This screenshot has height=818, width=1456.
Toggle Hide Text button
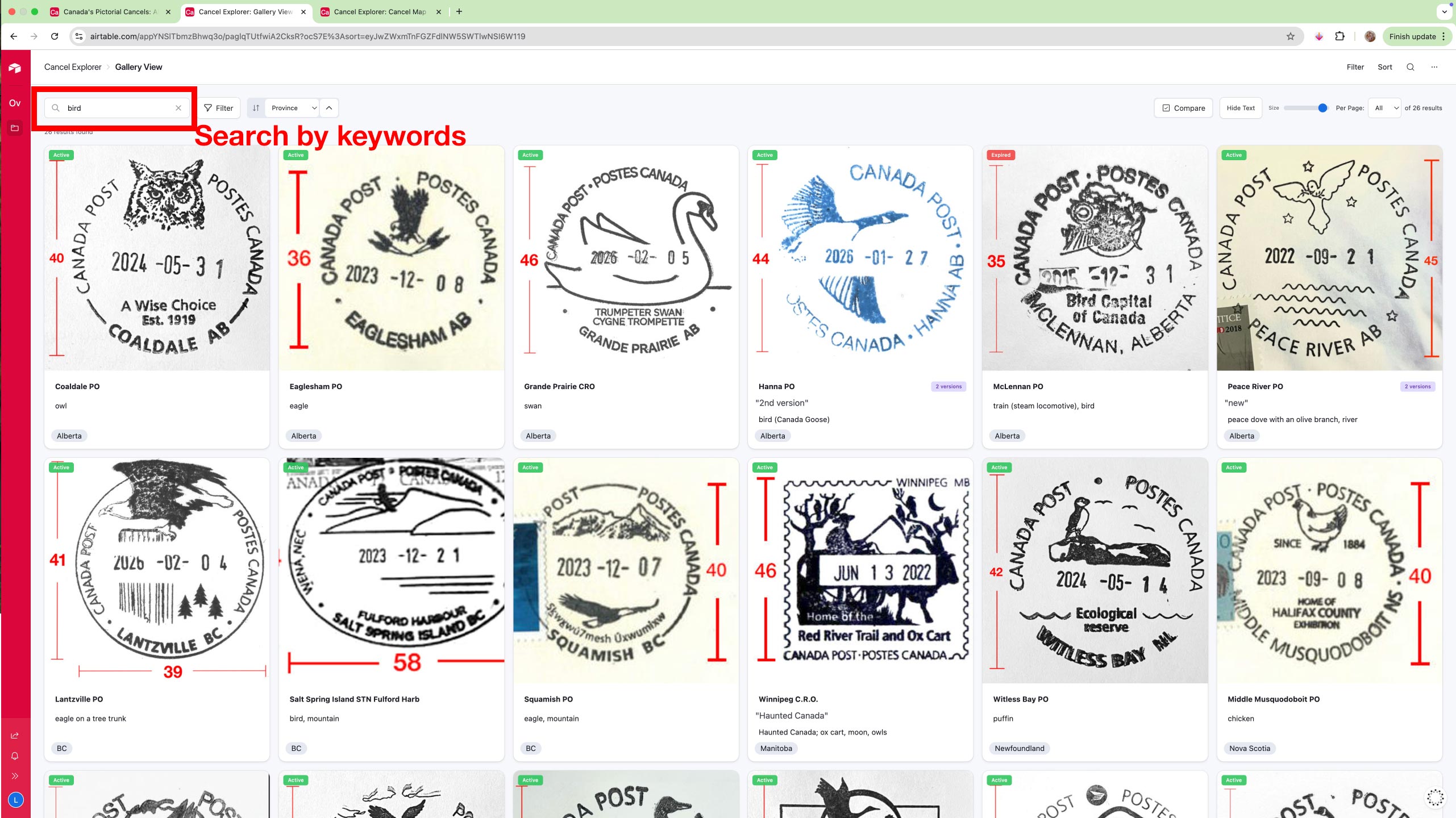point(1240,108)
